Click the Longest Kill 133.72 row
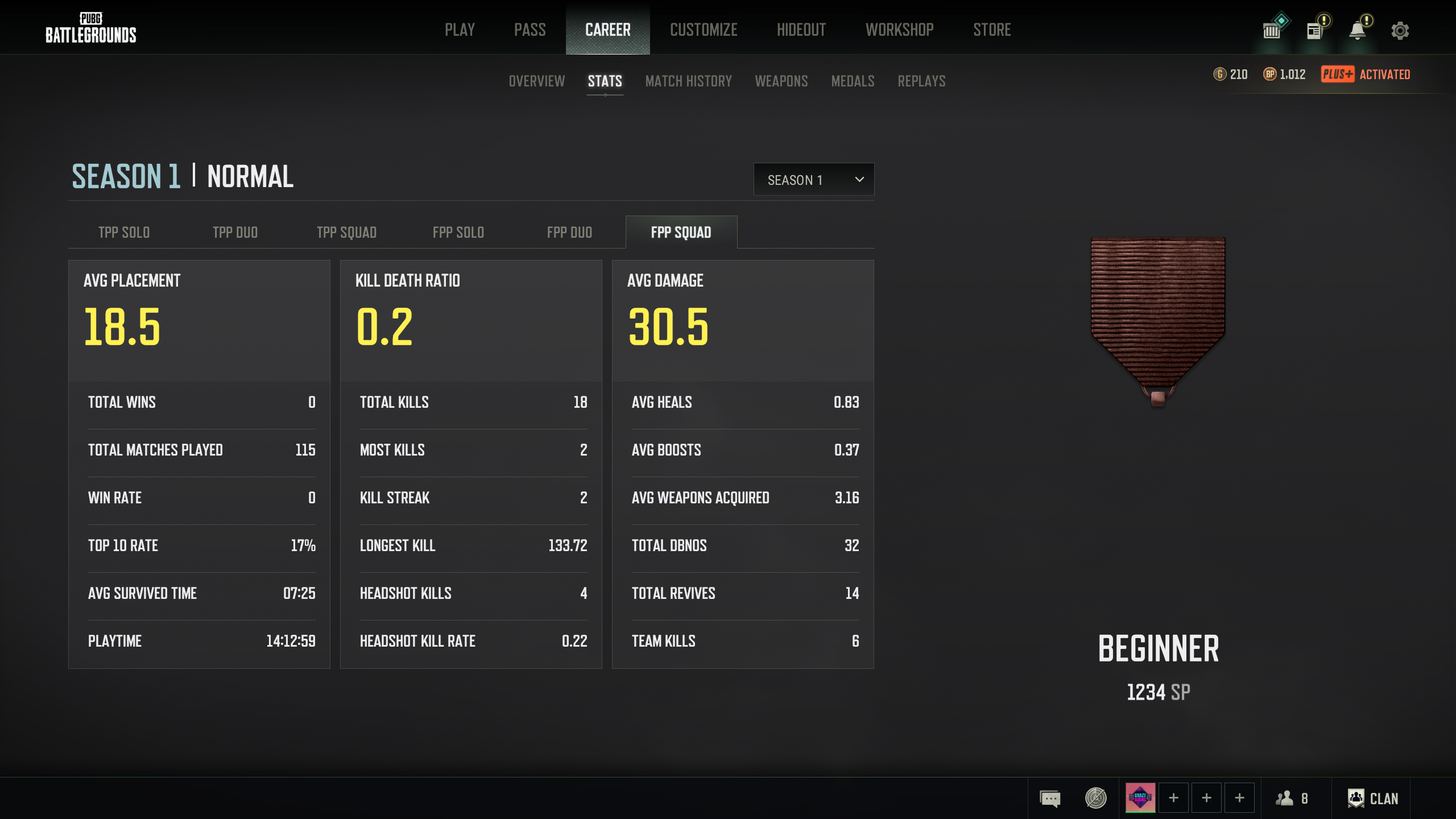Viewport: 1456px width, 819px height. [473, 545]
